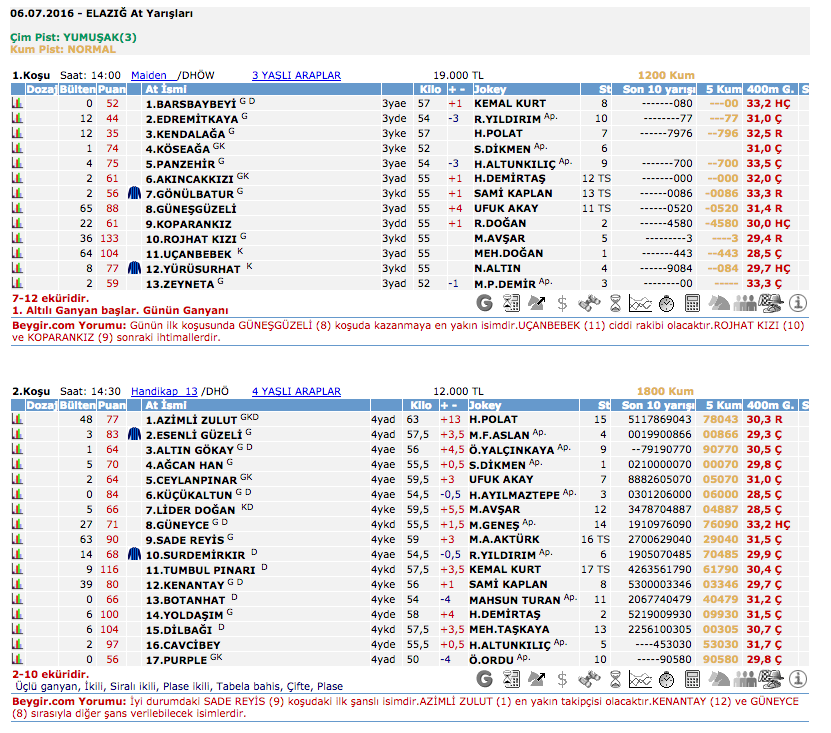Click the jockey silks icon beside GÖNÜLBATUR
This screenshot has height=733, width=831.
[x=135, y=194]
